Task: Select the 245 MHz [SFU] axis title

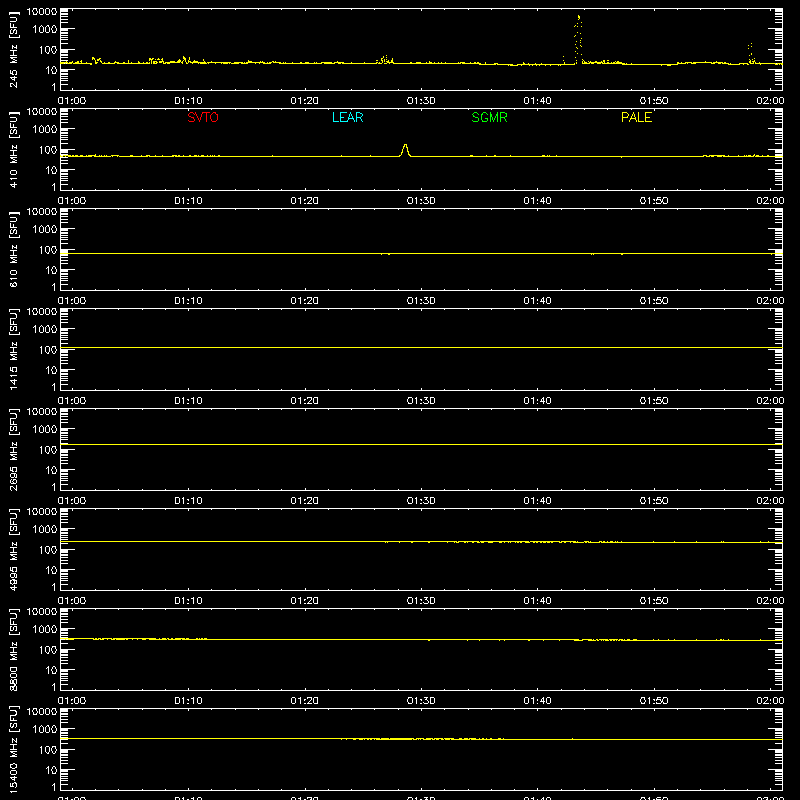Action: 13,50
